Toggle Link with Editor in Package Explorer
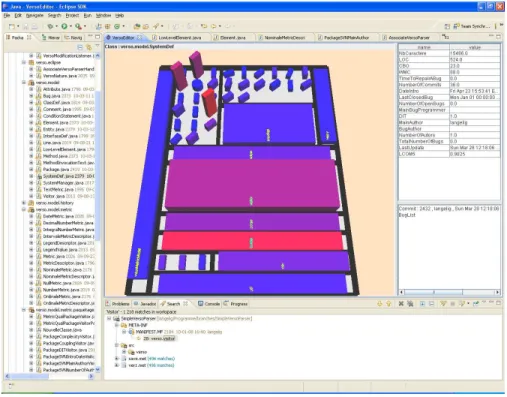Image resolution: width=507 pixels, height=397 pixels. [89, 47]
